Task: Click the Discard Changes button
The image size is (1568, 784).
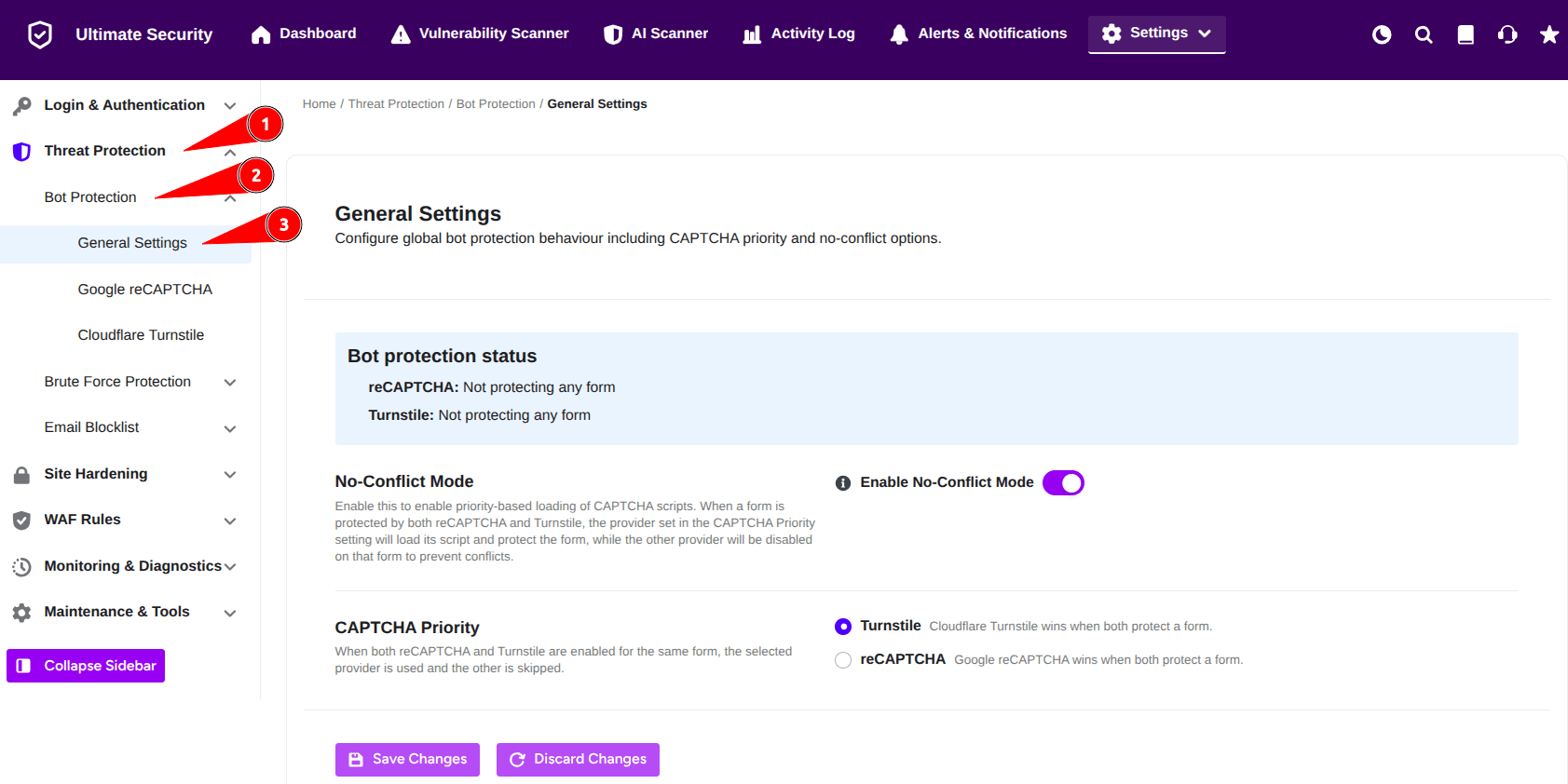Action: pos(578,760)
